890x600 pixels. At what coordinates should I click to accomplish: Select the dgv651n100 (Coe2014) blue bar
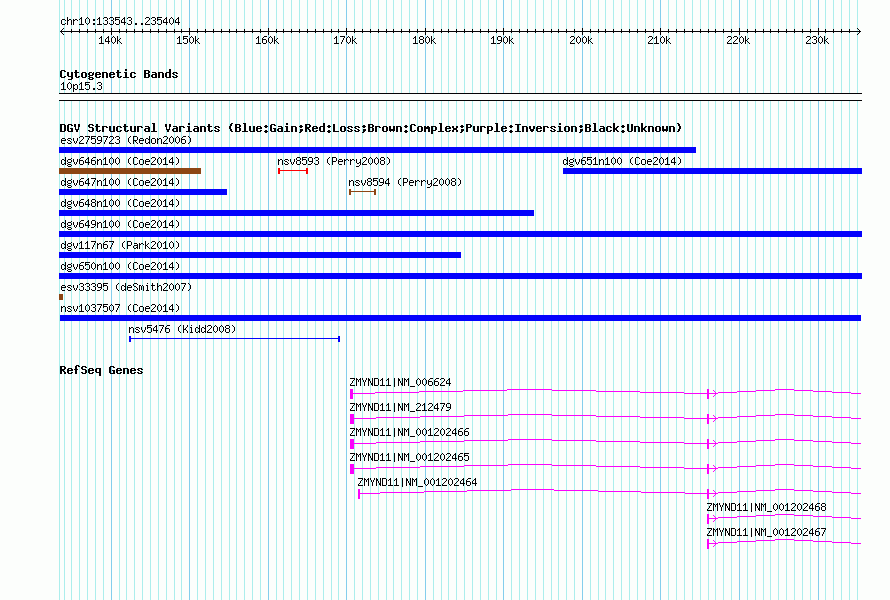pos(712,171)
